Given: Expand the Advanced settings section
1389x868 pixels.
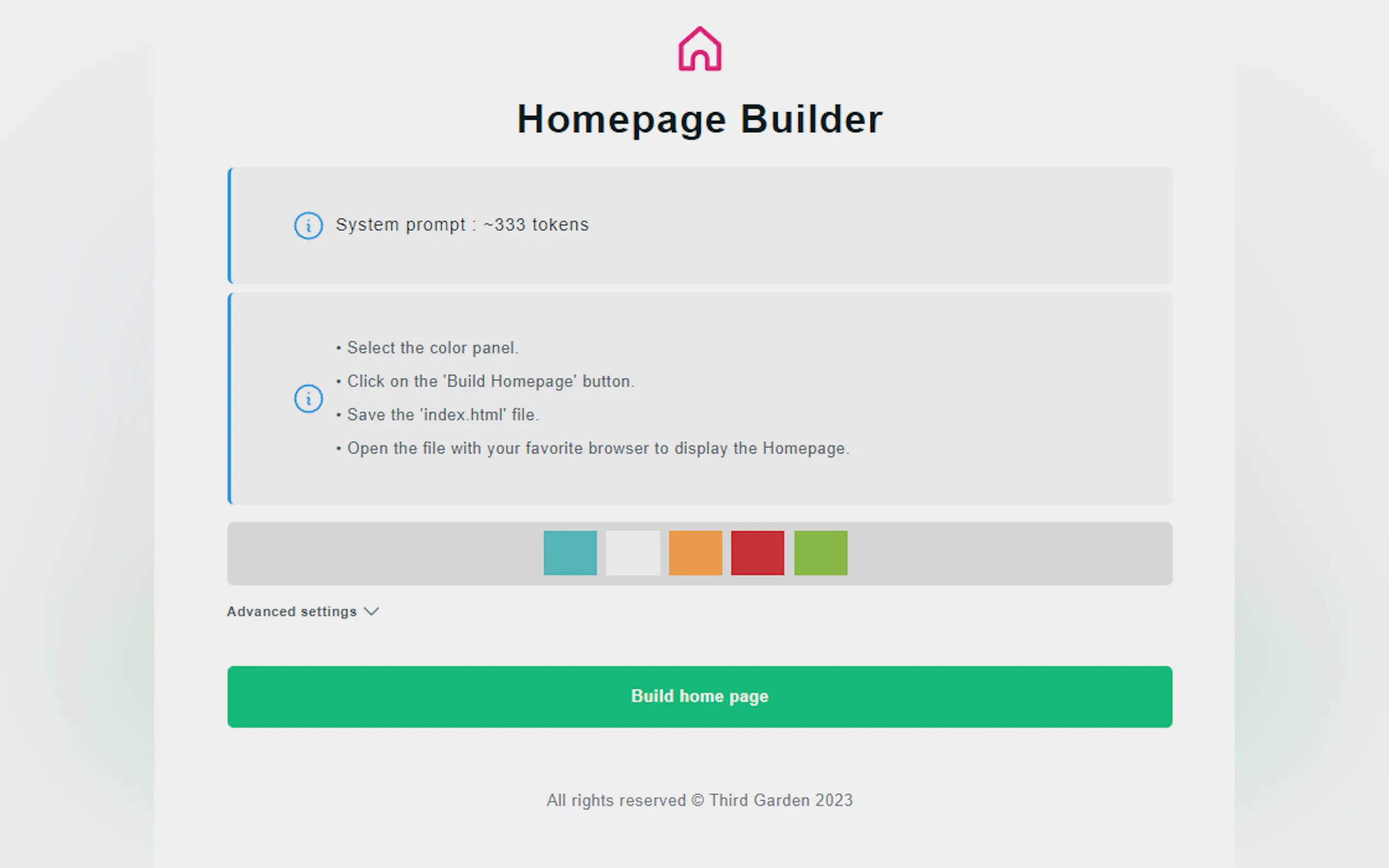Looking at the screenshot, I should pos(291,612).
